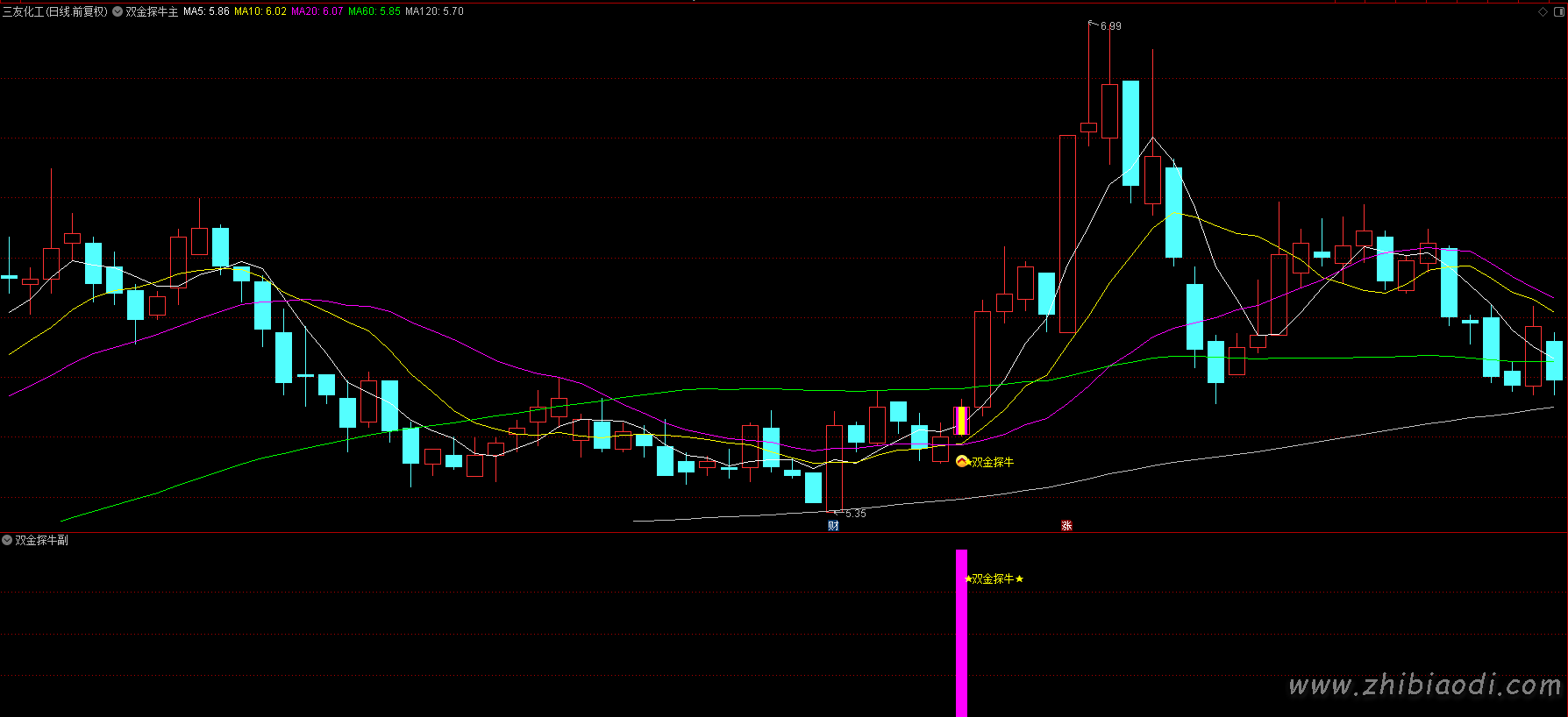Screen dimensions: 1568x717
Task: Click the green MA60: 5.85 label
Action: (374, 11)
